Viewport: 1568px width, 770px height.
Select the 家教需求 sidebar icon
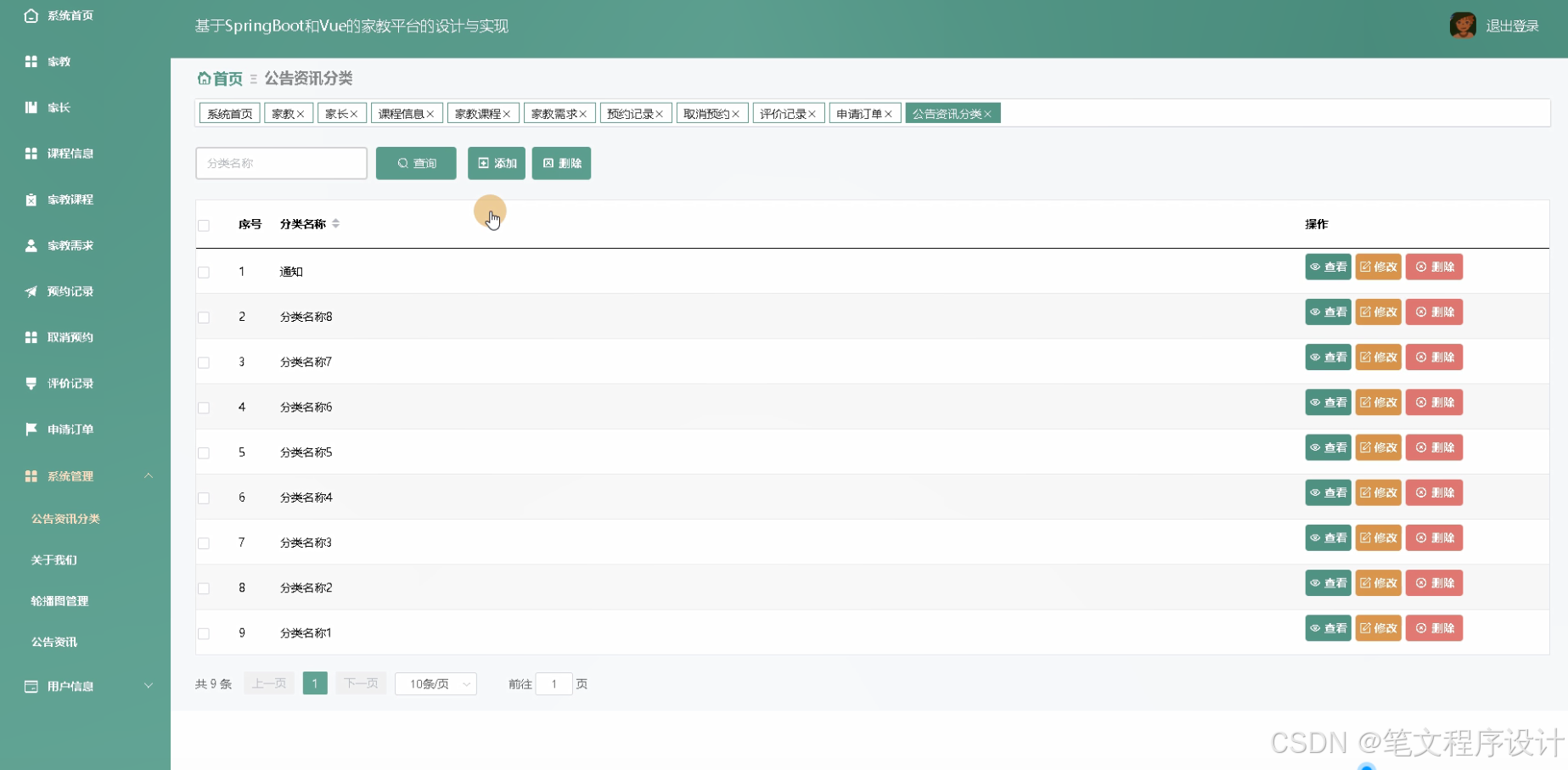[31, 245]
